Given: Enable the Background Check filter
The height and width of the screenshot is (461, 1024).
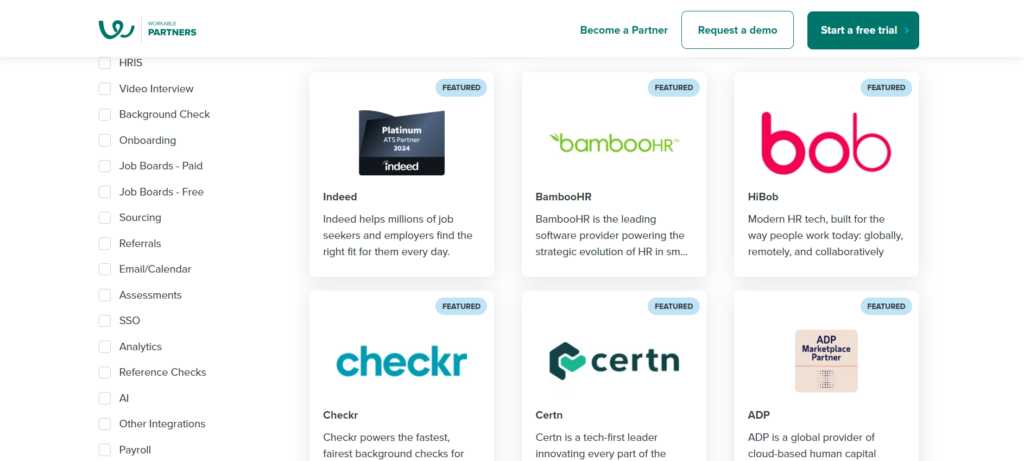Looking at the screenshot, I should [104, 115].
